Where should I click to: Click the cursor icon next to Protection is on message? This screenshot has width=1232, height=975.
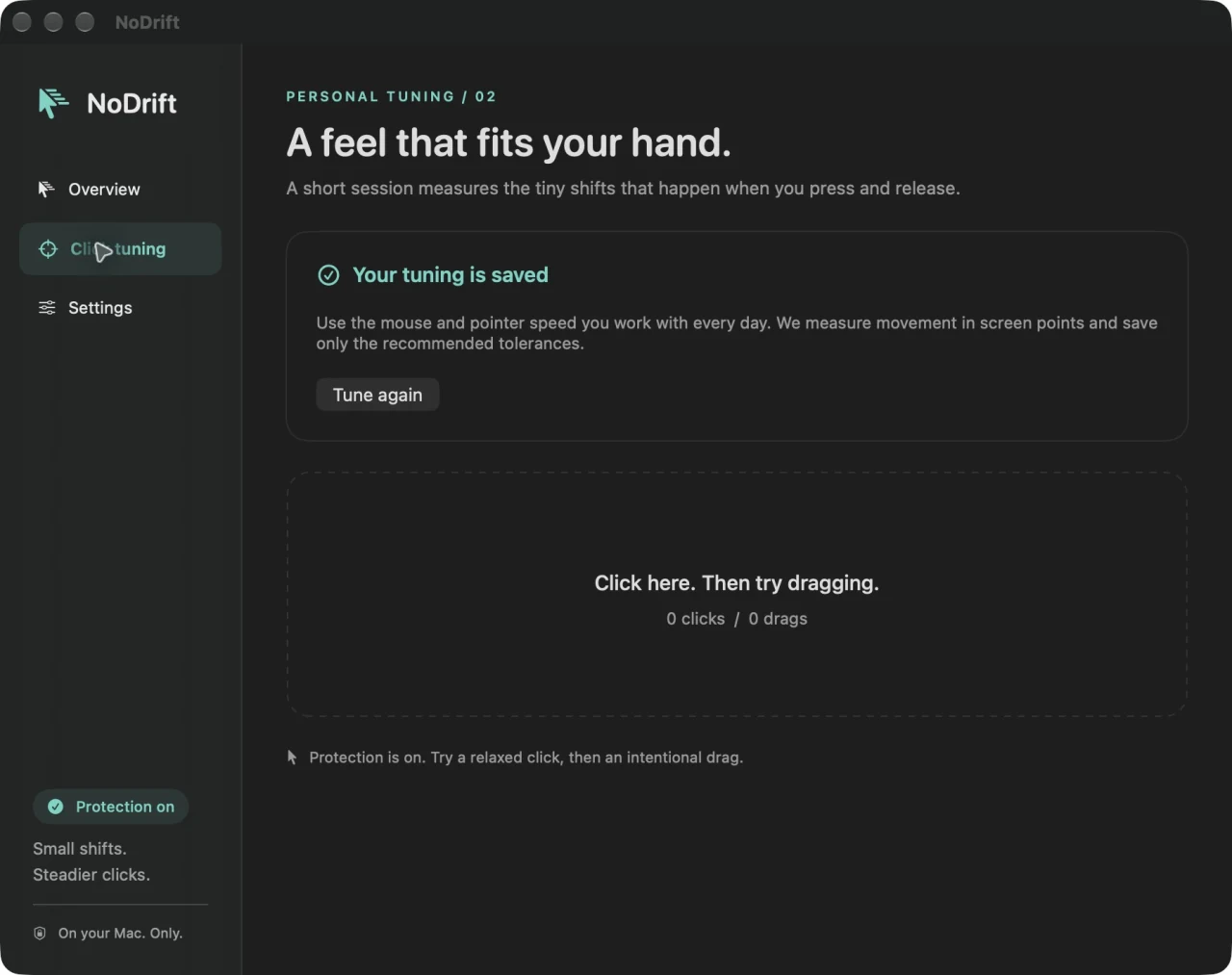click(x=292, y=757)
